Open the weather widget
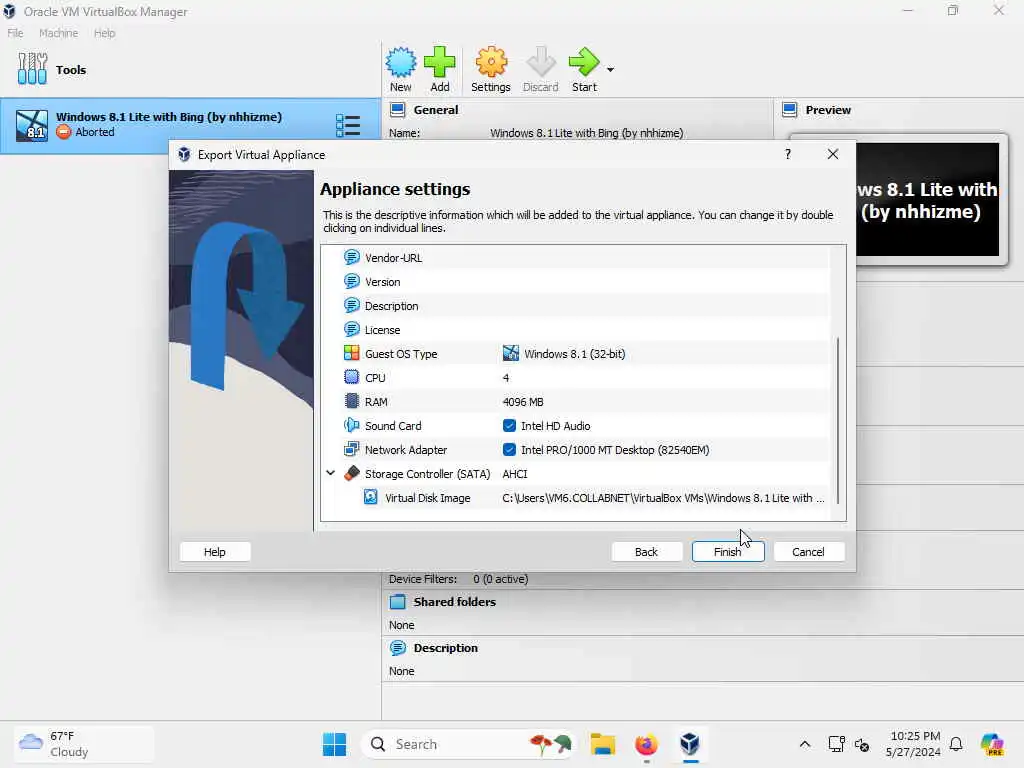The image size is (1024, 768). 84,744
